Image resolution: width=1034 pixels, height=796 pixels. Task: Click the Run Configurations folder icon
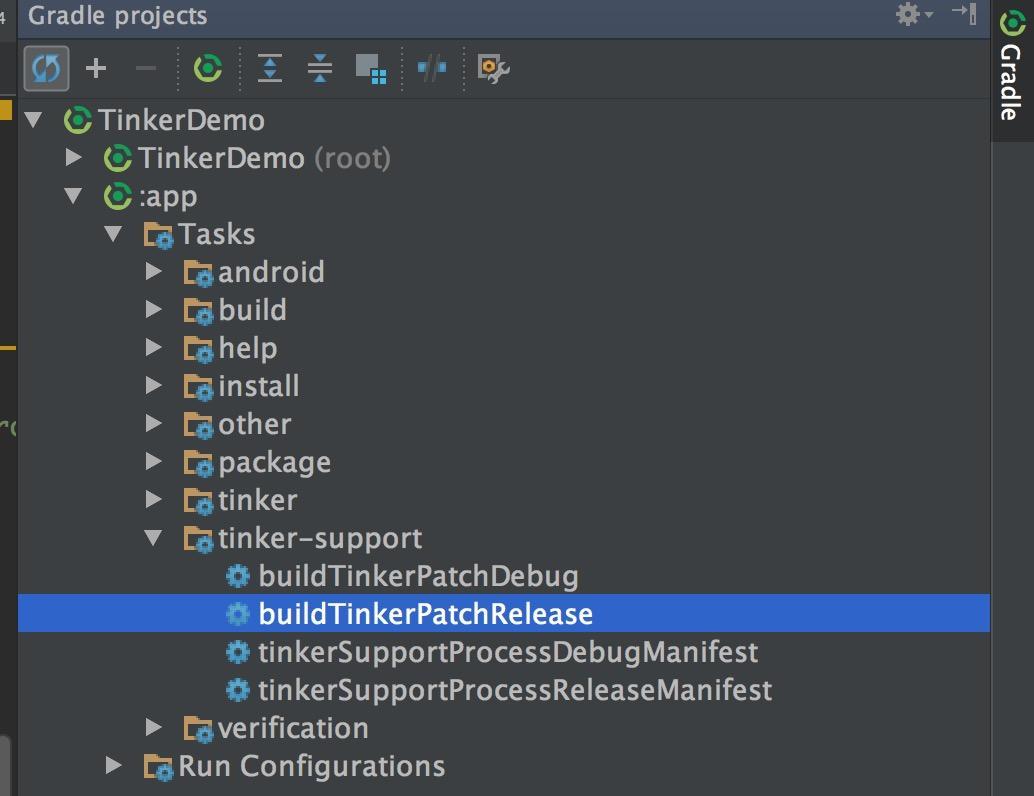click(x=158, y=768)
